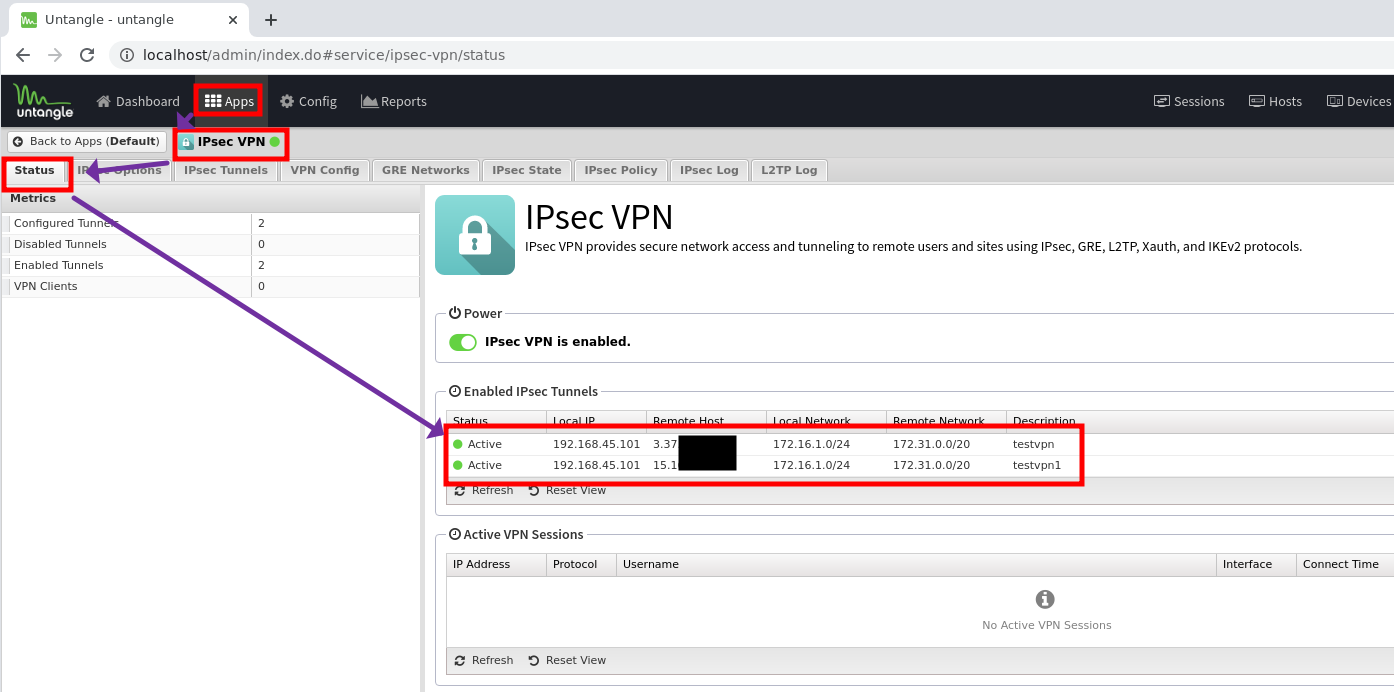Switch to the VPN Config tab
Image resolution: width=1394 pixels, height=692 pixels.
click(x=325, y=170)
